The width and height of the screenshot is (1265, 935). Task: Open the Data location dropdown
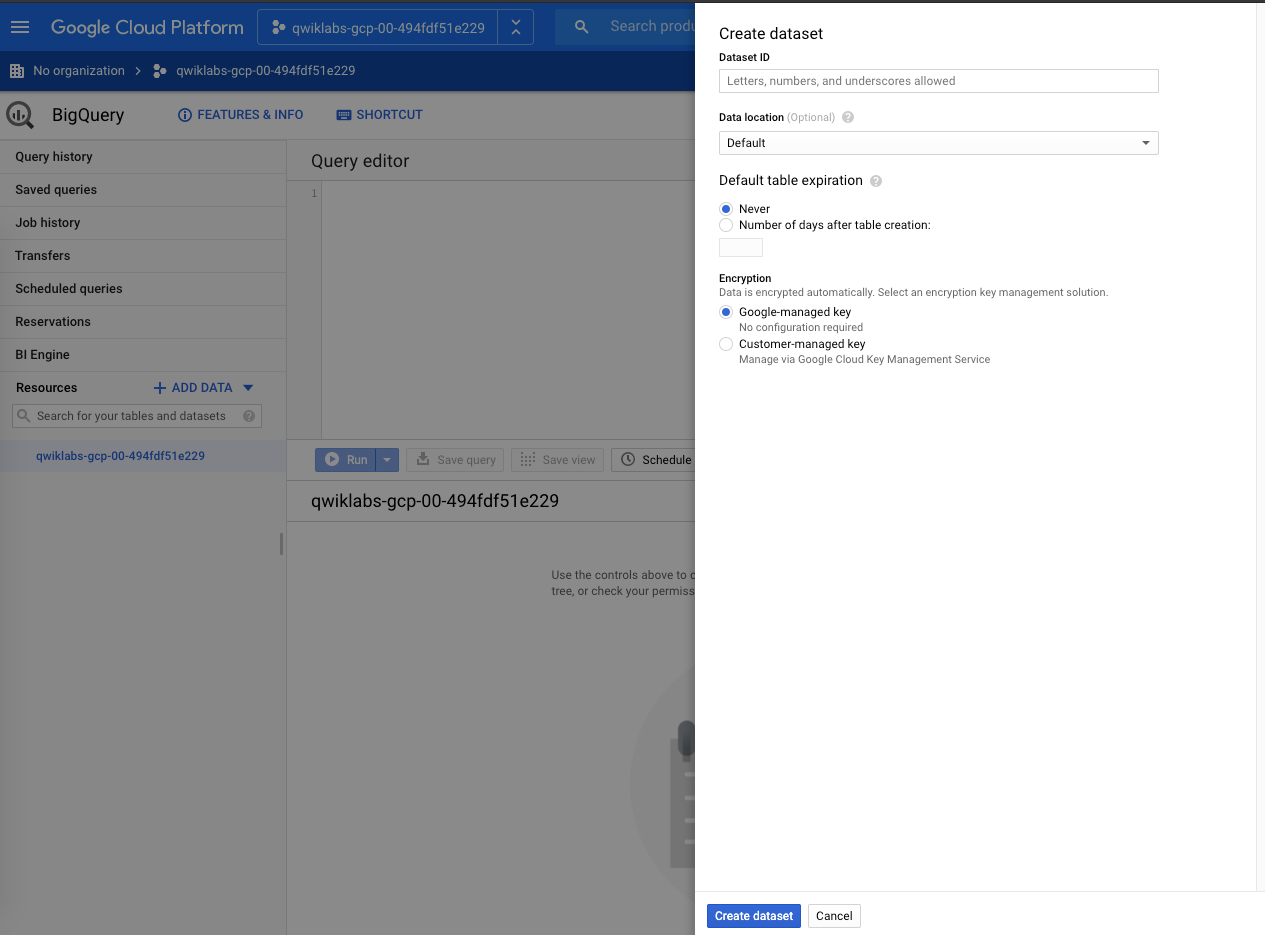(938, 143)
